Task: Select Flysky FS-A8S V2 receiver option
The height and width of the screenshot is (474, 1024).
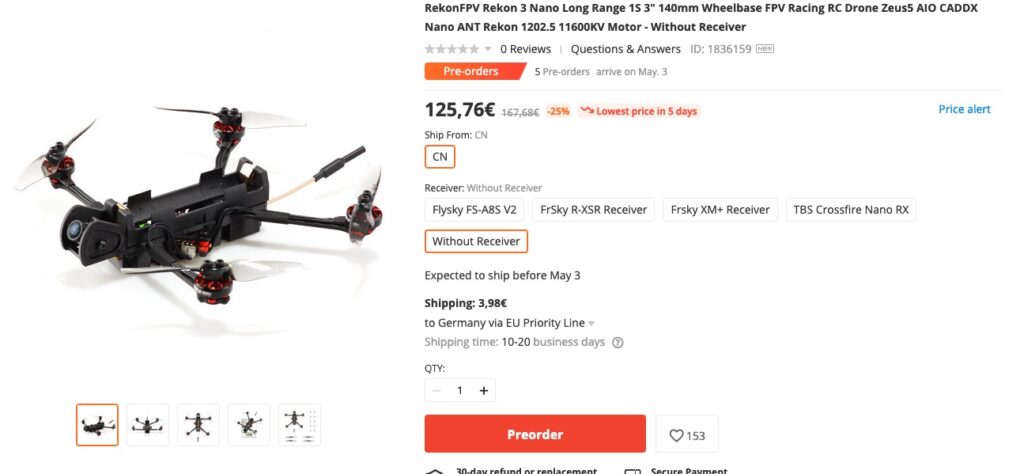Action: click(x=474, y=210)
